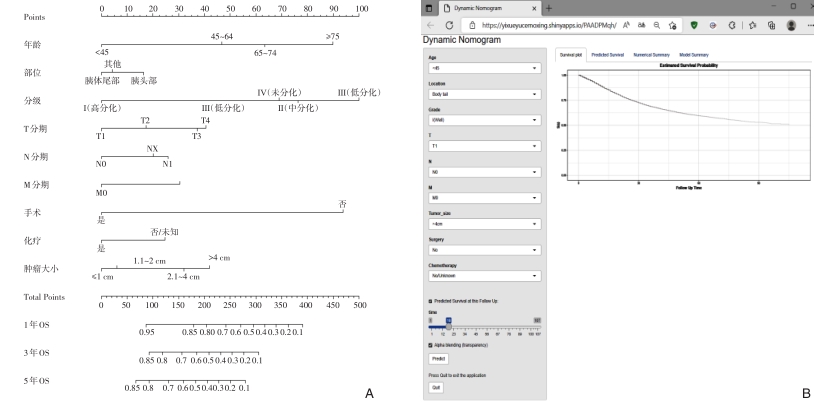Open the Surgery dropdown
Viewport: 814px width, 402px height.
tap(482, 249)
